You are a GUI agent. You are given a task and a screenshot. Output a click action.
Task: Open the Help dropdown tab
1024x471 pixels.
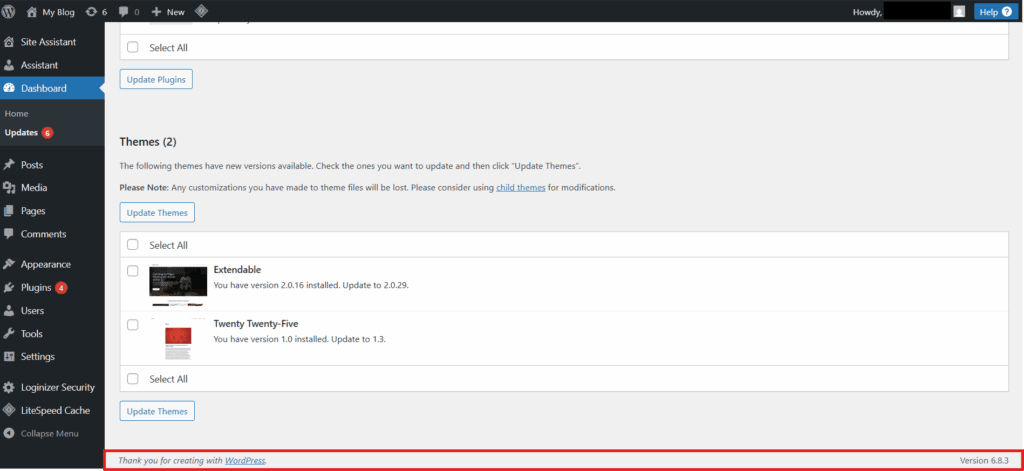click(x=997, y=12)
